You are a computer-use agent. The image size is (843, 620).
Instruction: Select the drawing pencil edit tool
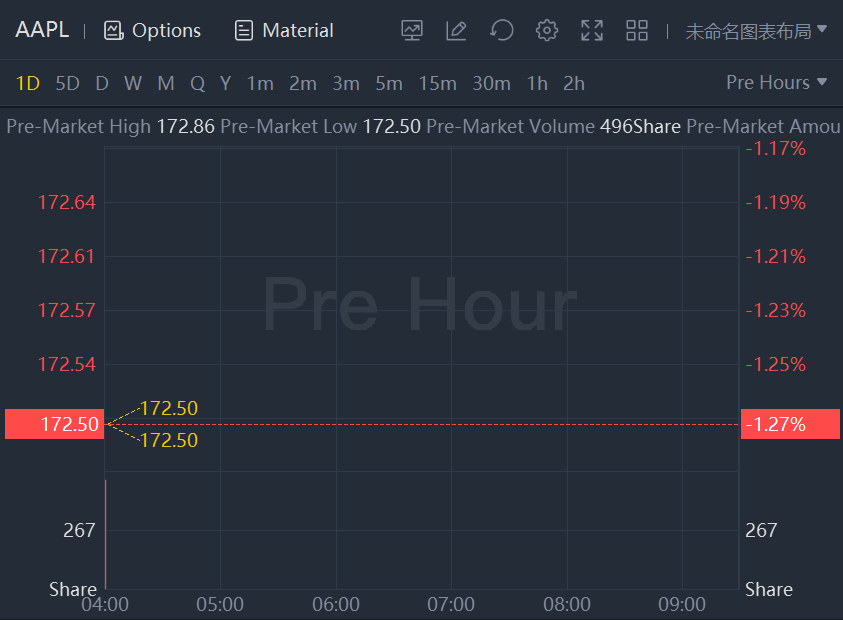pos(456,31)
